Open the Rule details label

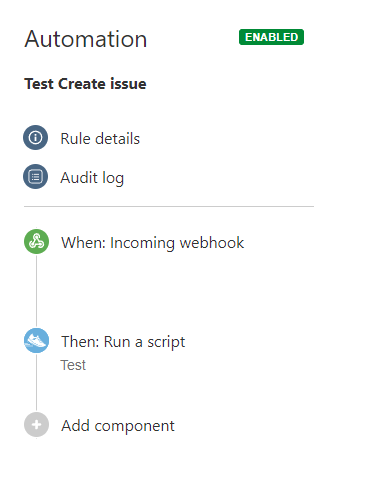click(x=100, y=139)
